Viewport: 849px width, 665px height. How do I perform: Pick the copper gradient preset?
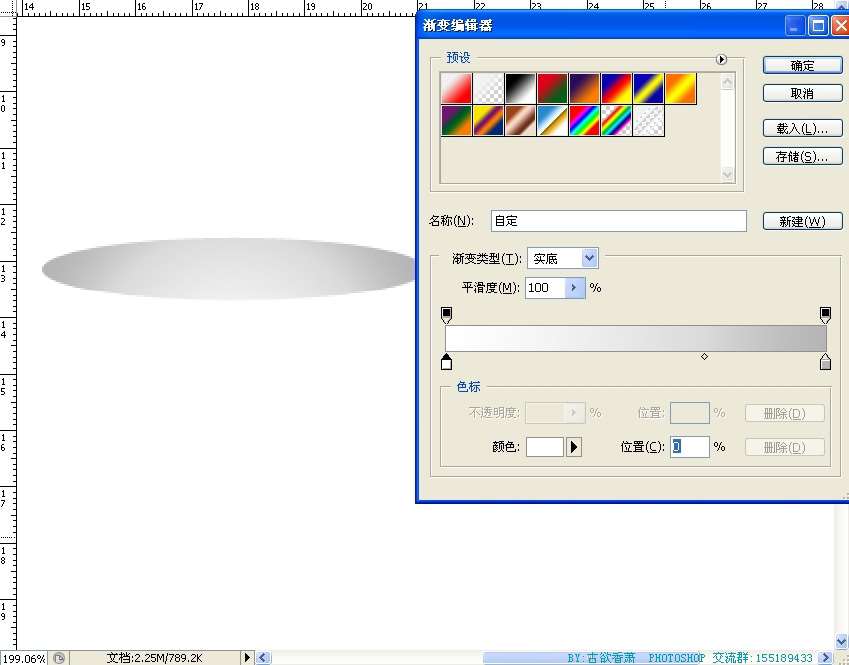[521, 121]
